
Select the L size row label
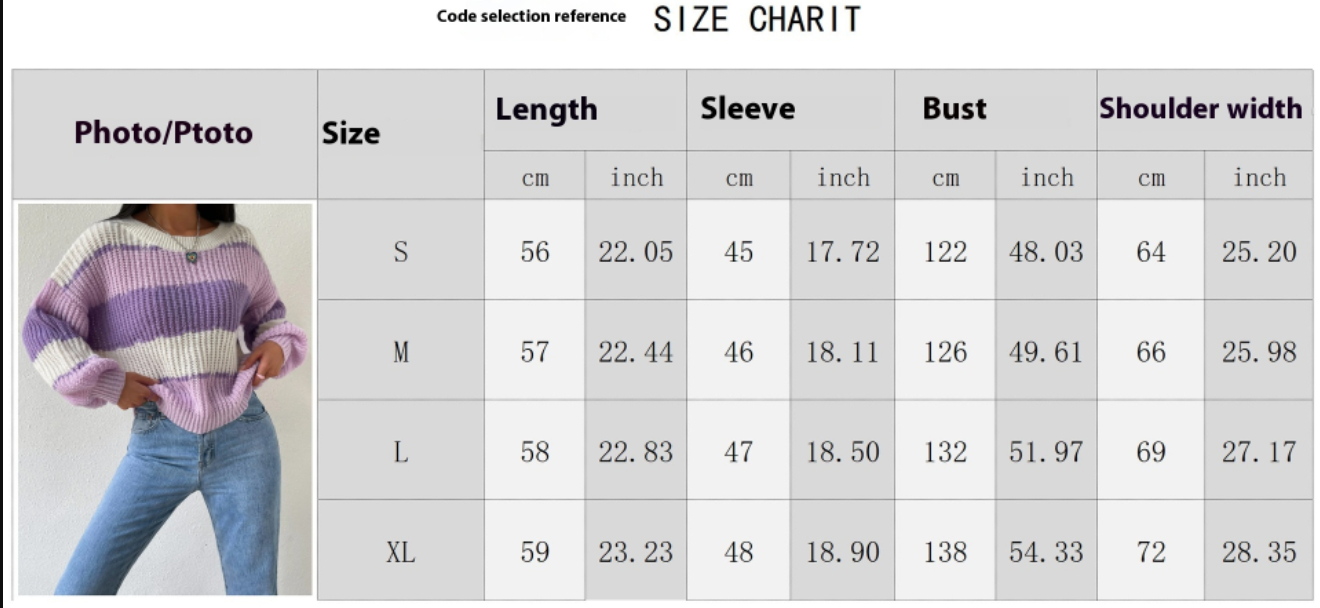400,452
